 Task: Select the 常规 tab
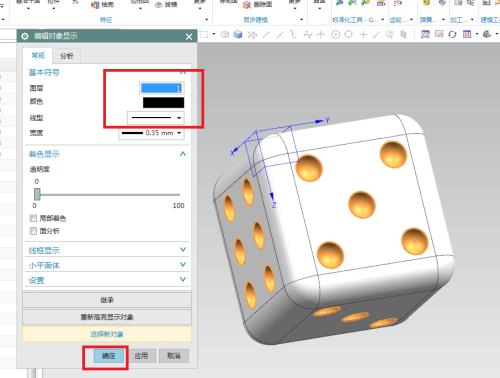38,55
